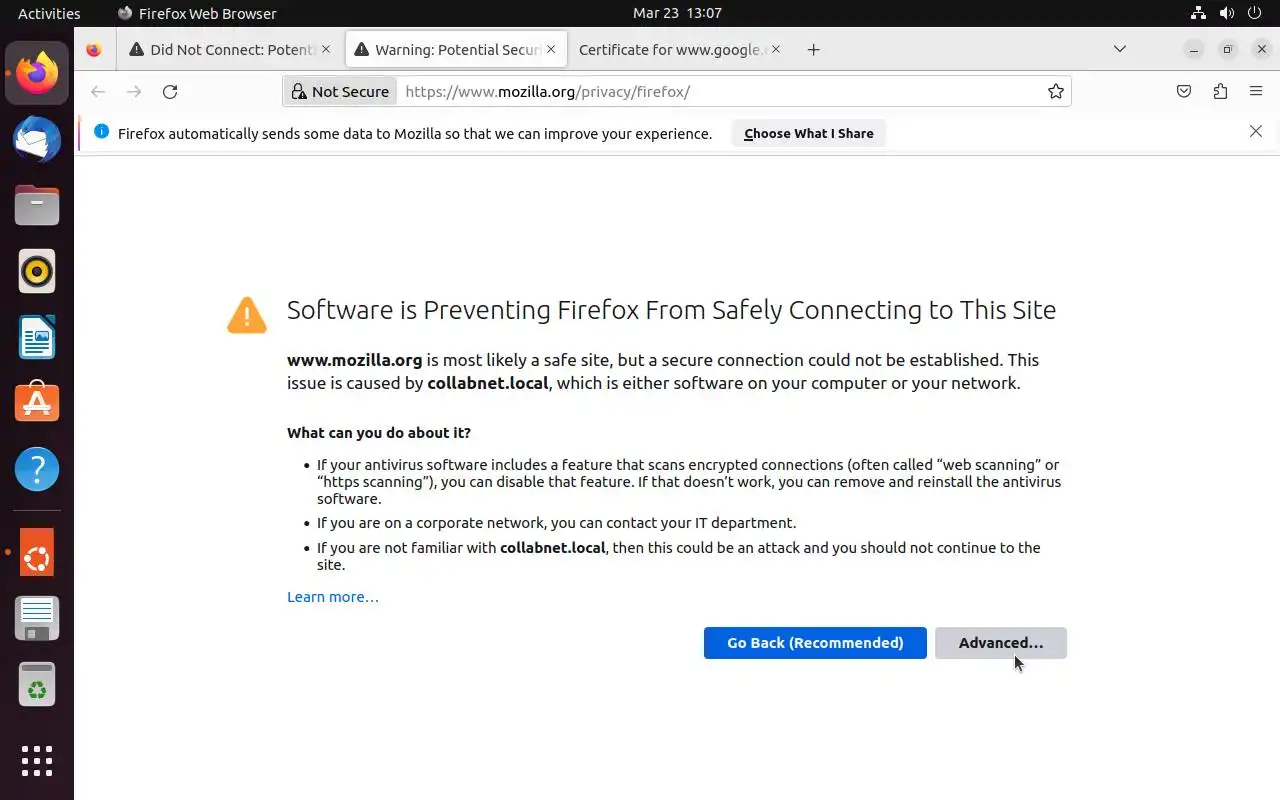The width and height of the screenshot is (1280, 800).
Task: Expand the List all tabs chevron
Action: 1120,49
